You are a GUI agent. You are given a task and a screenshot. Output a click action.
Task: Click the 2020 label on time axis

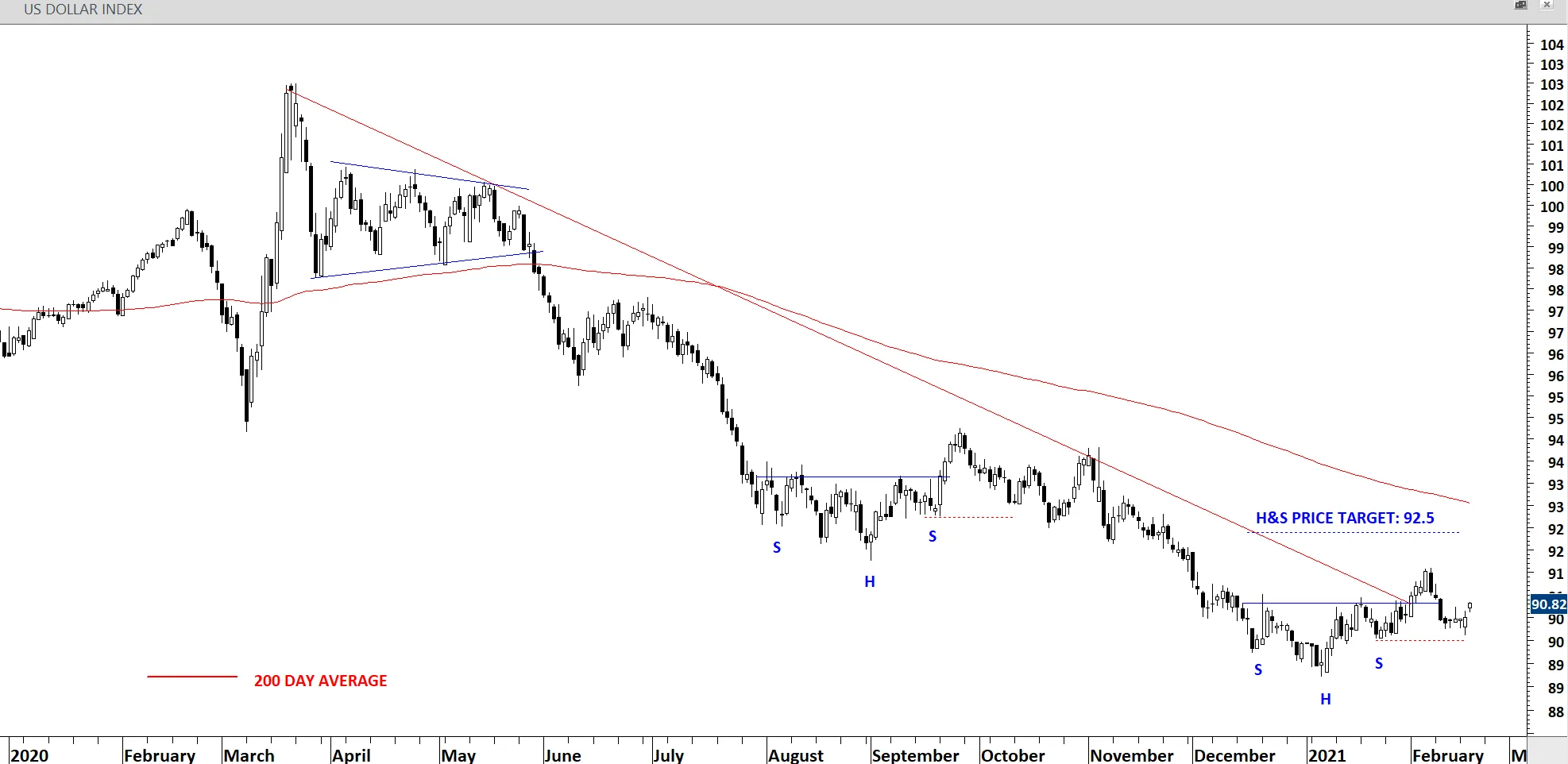tap(29, 755)
